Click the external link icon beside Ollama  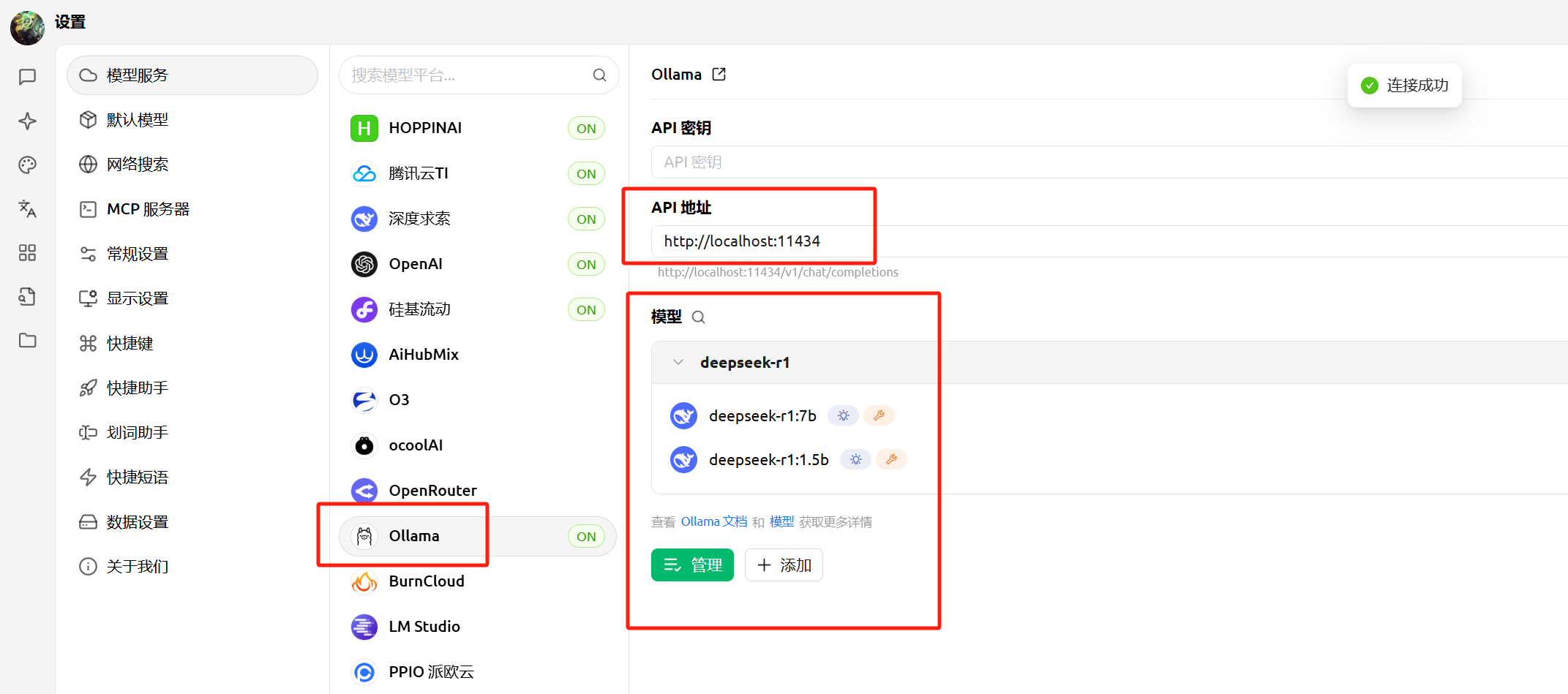(x=719, y=75)
